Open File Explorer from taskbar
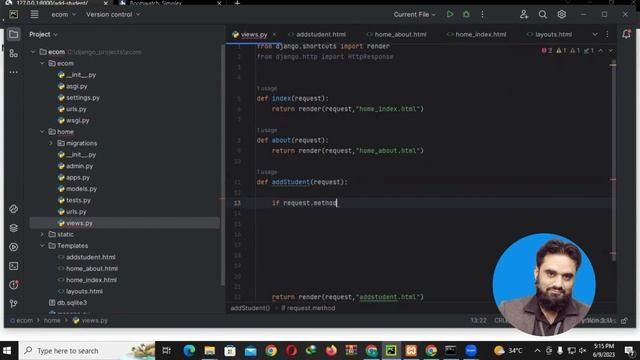This screenshot has width=640, height=360. point(210,350)
